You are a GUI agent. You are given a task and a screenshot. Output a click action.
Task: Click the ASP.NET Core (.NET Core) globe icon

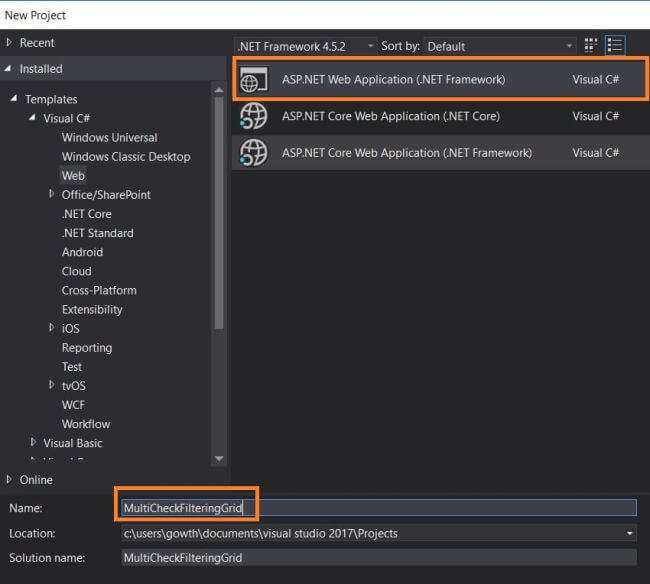[253, 116]
